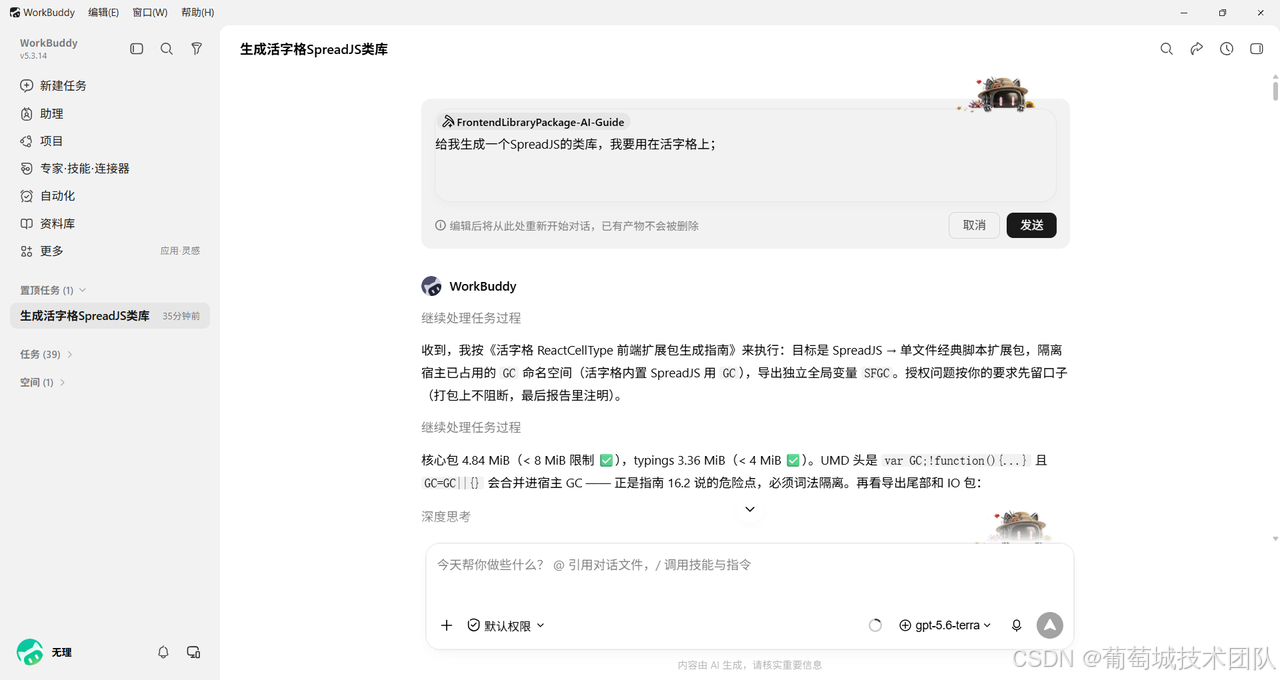Click the inline code SFGC

(877, 373)
